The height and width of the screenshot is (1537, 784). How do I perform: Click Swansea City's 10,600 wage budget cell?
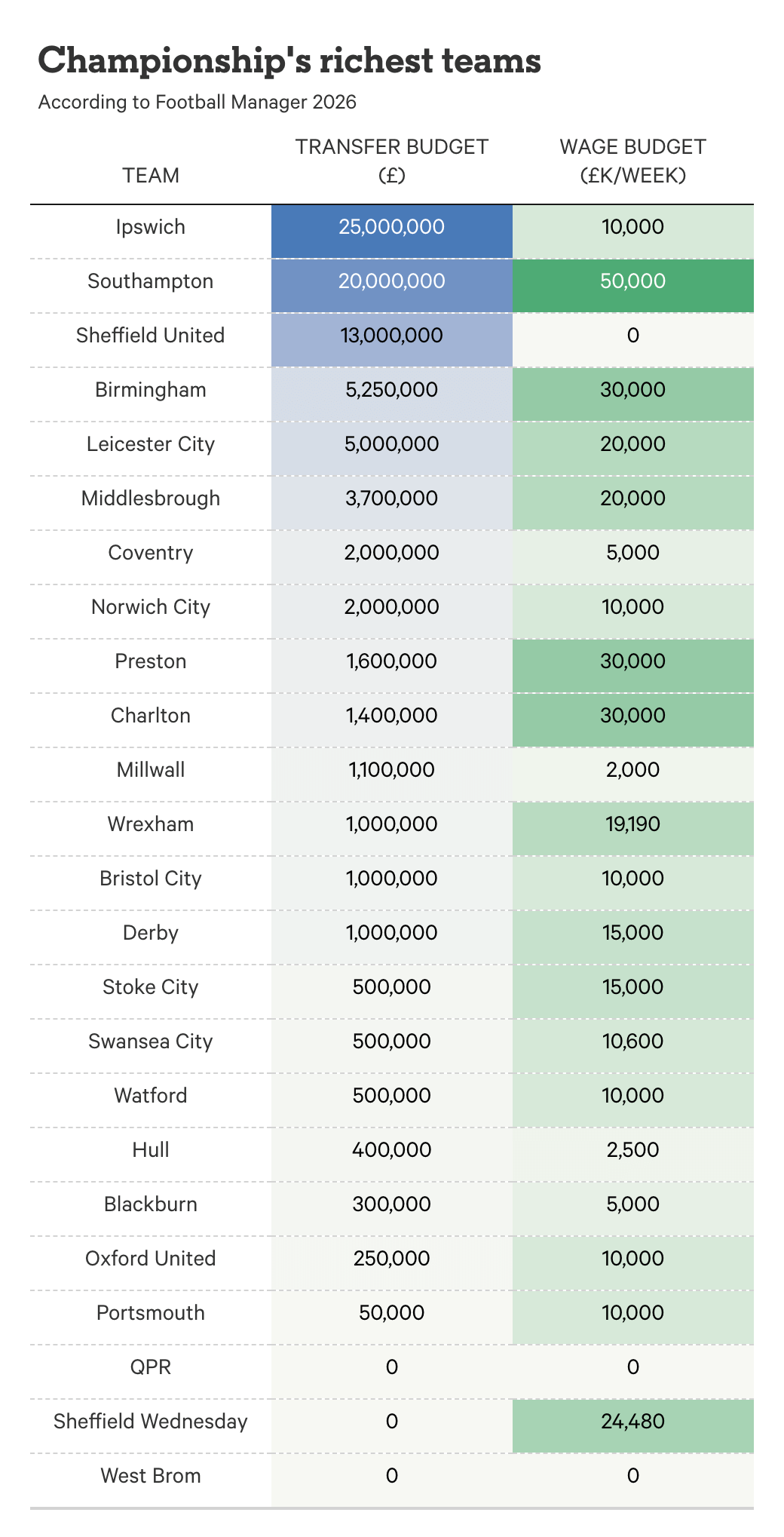coord(632,1042)
